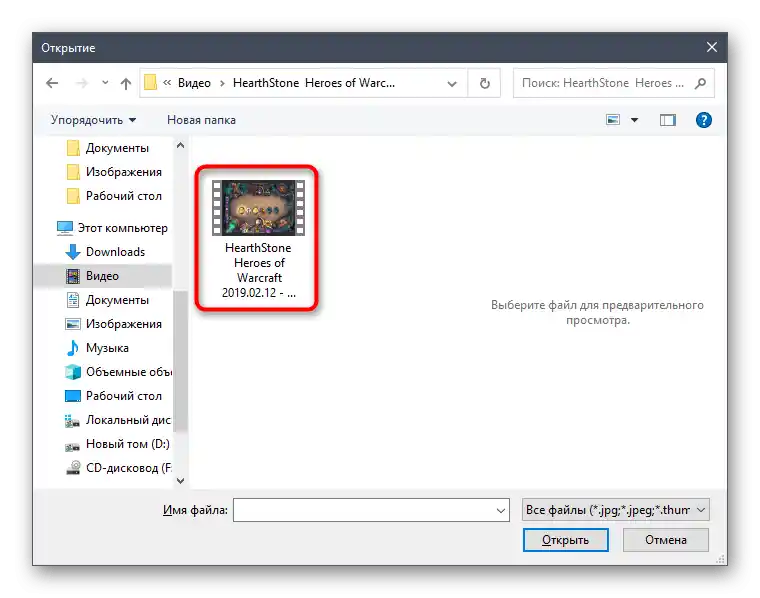Click the sidebar vertical scrollbar thumb
Image resolution: width=760 pixels, height=598 pixels.
click(x=180, y=360)
